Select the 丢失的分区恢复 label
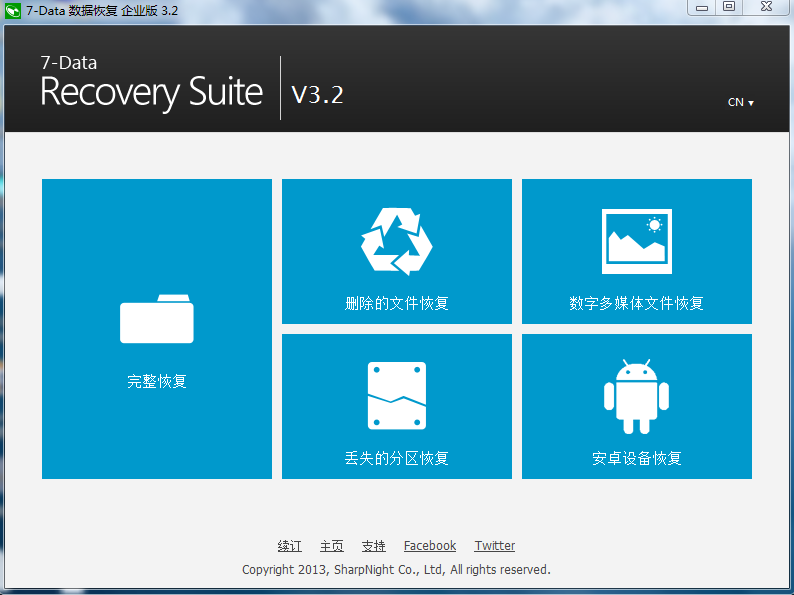Viewport: 794px width, 595px height. coord(396,458)
